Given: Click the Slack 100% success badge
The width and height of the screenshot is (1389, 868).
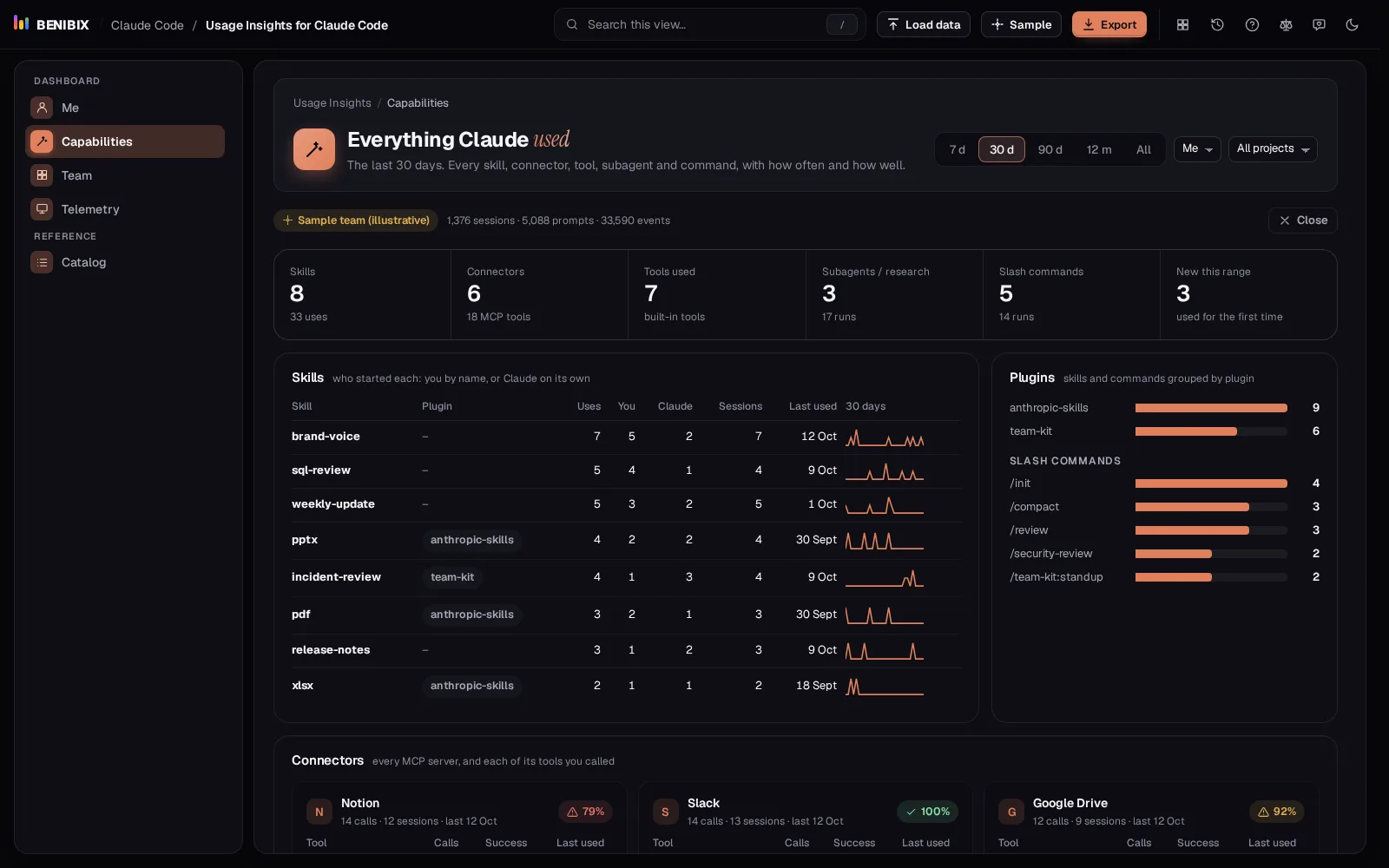Looking at the screenshot, I should [x=928, y=812].
